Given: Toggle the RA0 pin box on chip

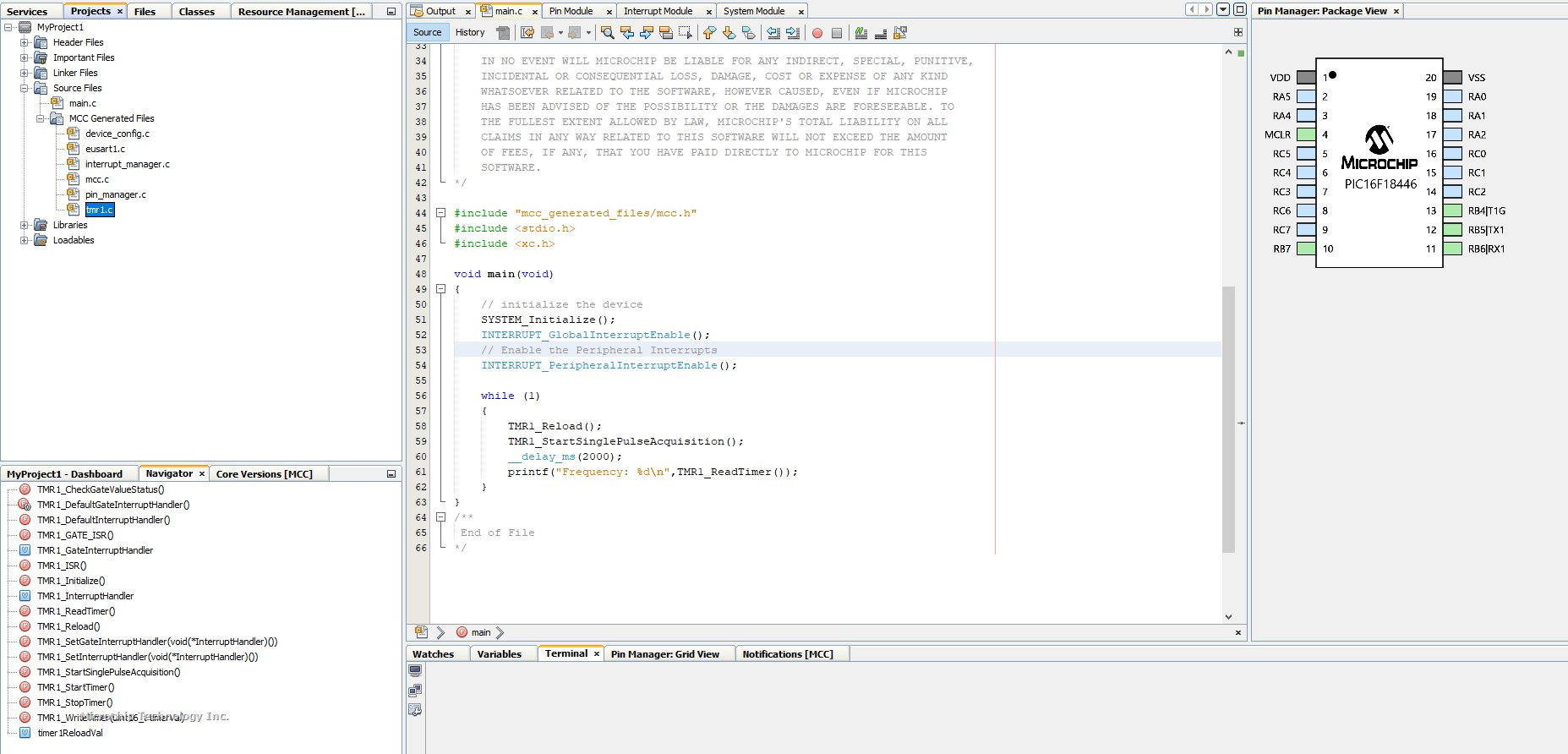Looking at the screenshot, I should [x=1452, y=96].
